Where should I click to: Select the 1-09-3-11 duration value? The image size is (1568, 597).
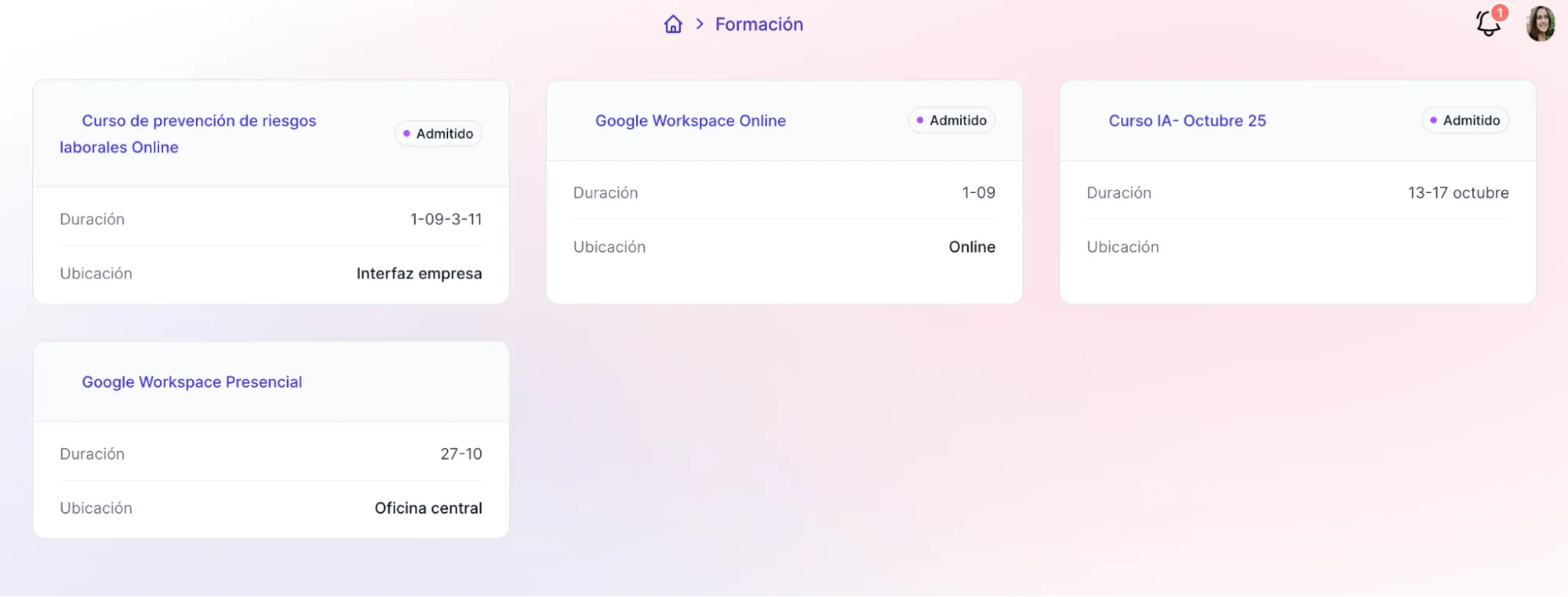(x=446, y=219)
